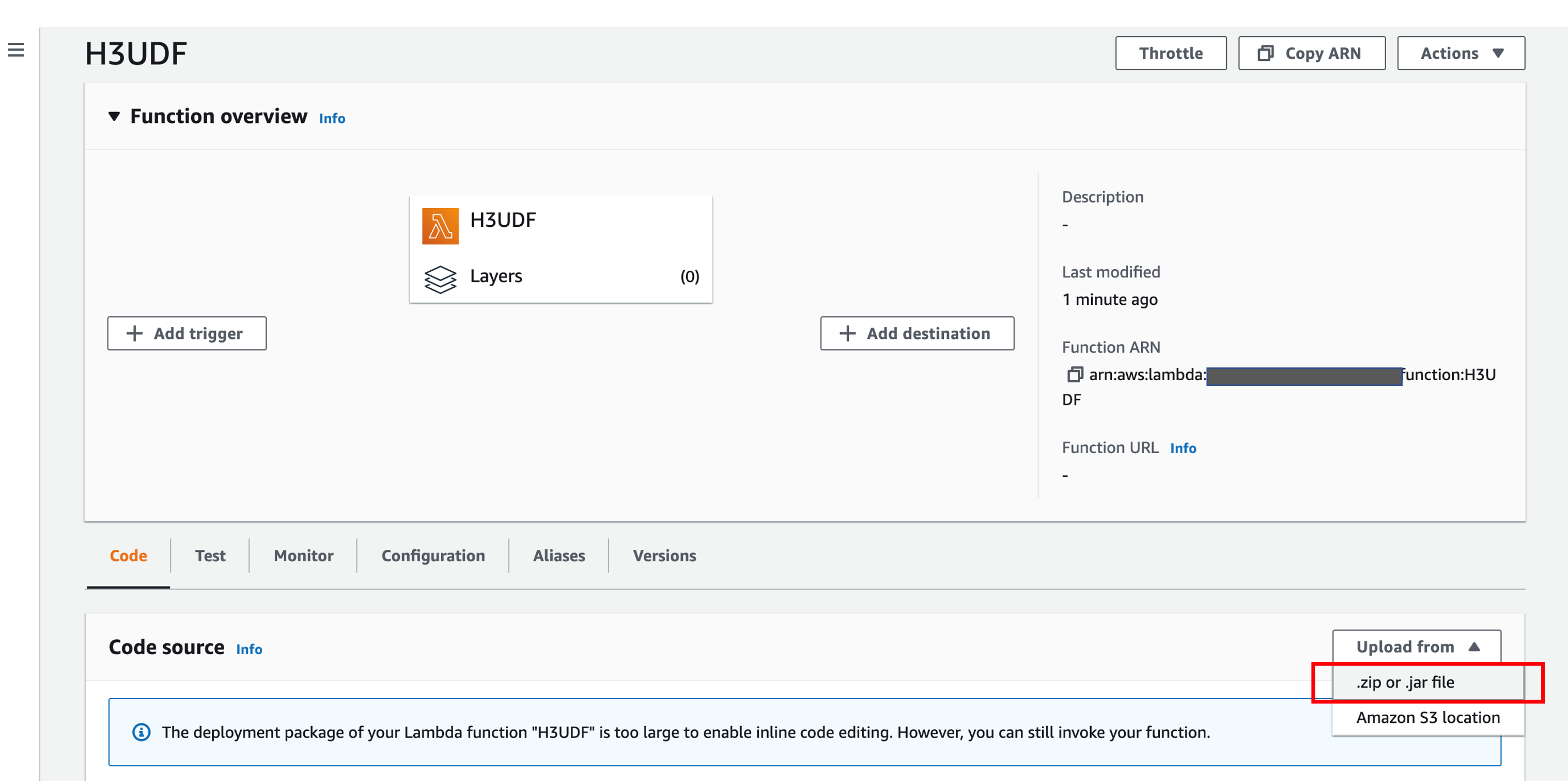Image resolution: width=1568 pixels, height=781 pixels.
Task: Open the Actions dropdown
Action: point(1460,54)
